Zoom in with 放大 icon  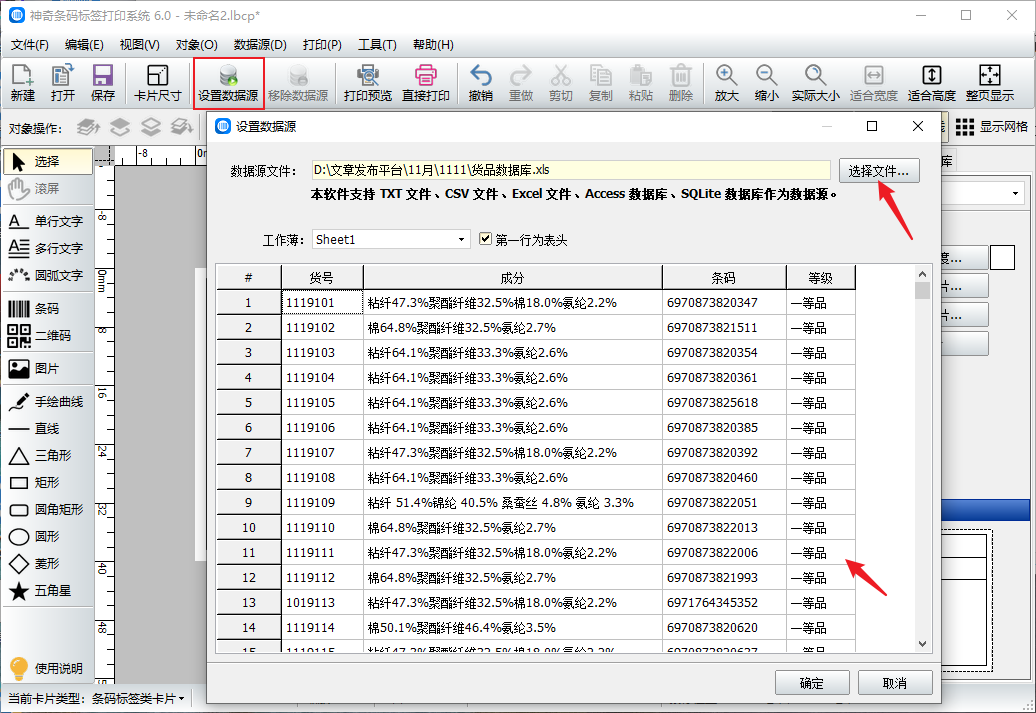pos(726,83)
